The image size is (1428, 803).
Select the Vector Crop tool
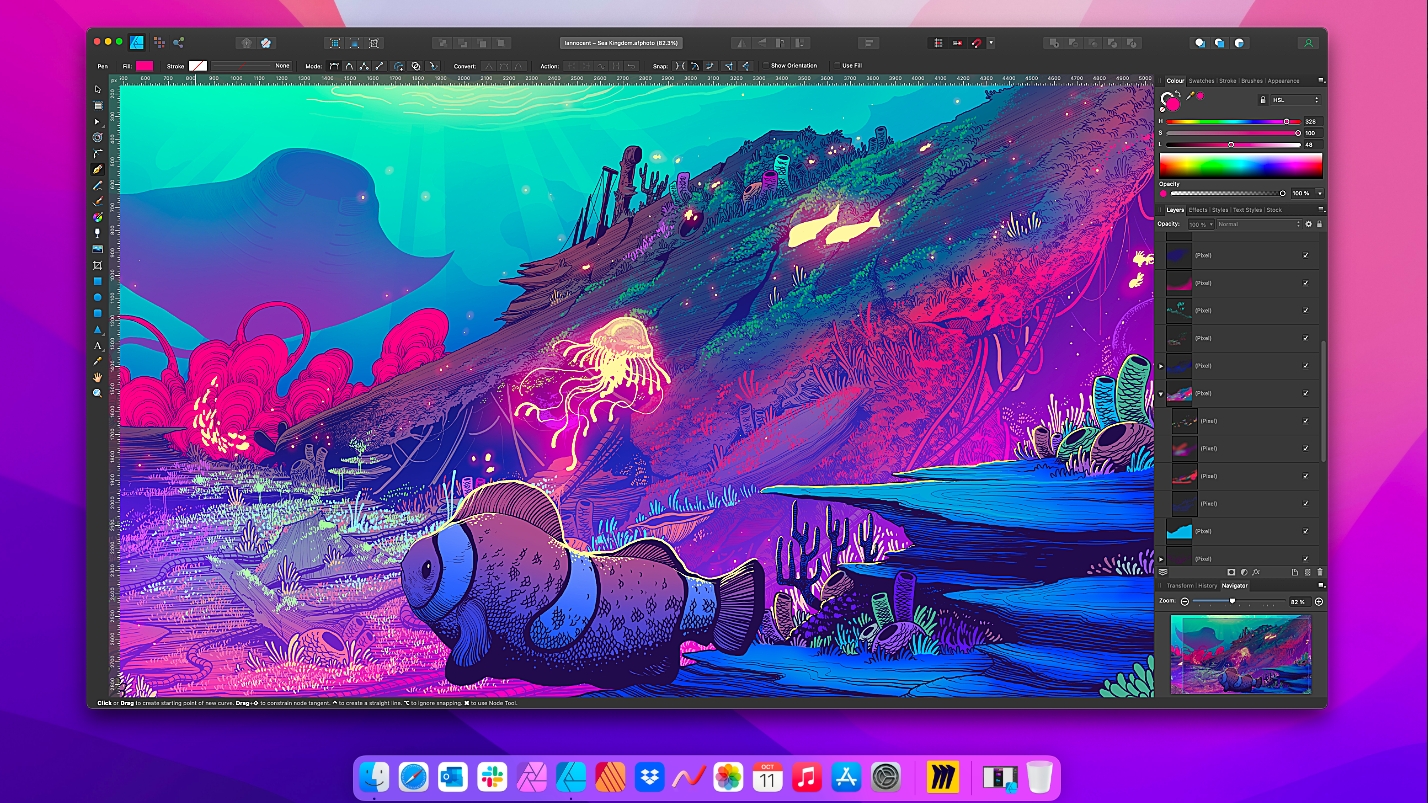[x=98, y=265]
